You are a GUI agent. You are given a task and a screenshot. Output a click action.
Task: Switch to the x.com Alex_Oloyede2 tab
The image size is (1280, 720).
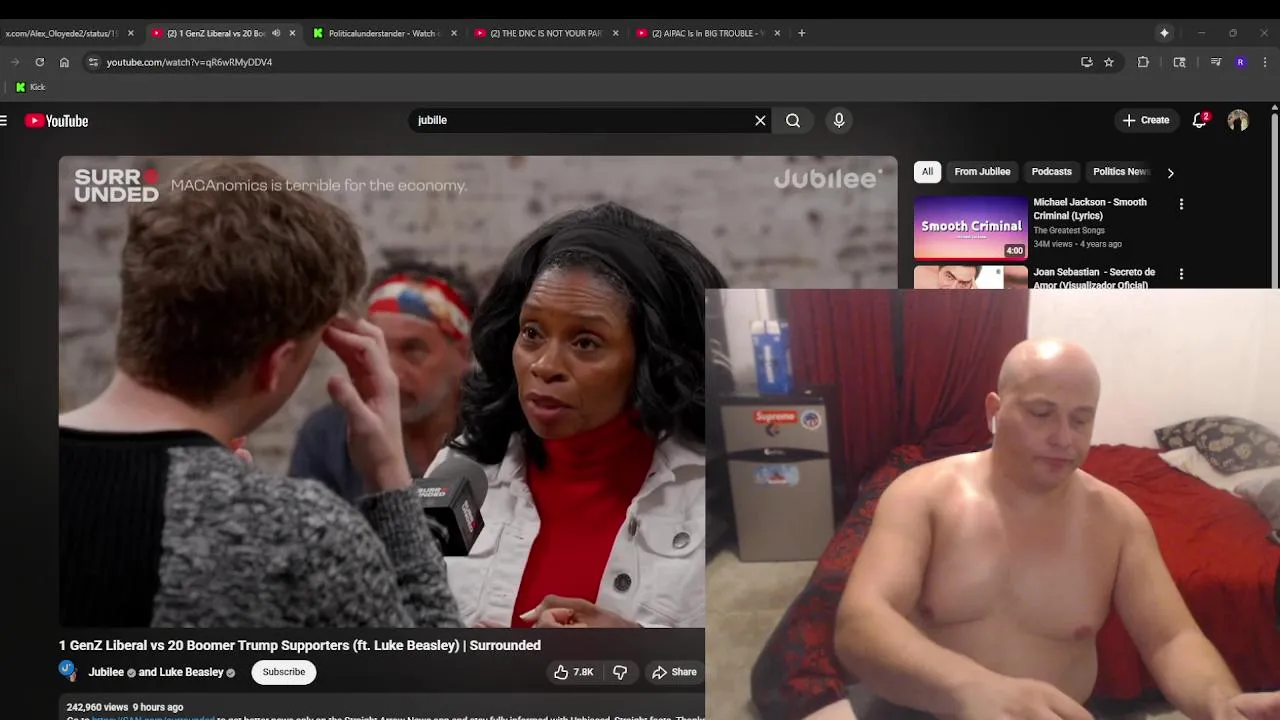coord(60,33)
